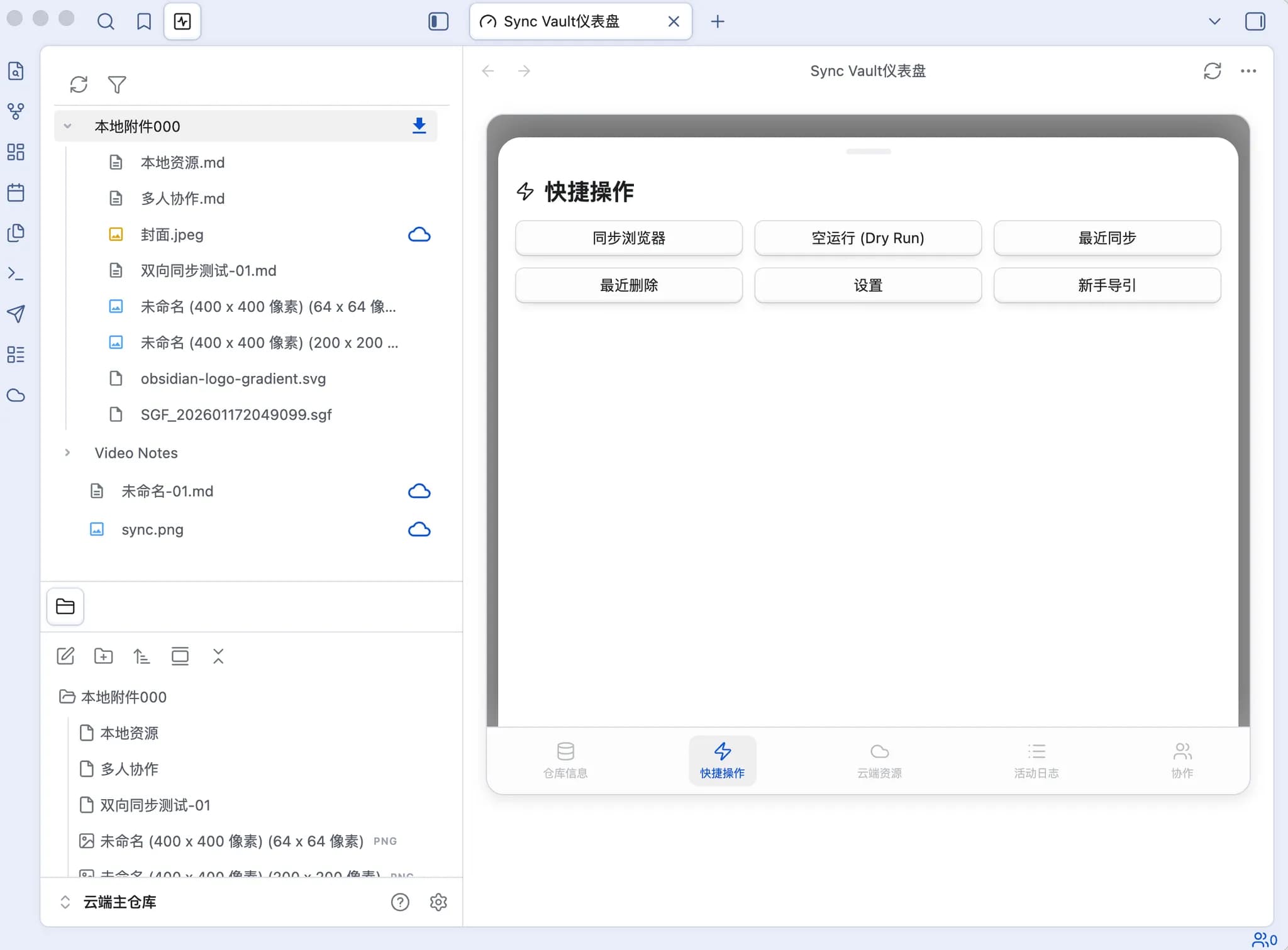Open 本地资源 note in file explorer
The width and height of the screenshot is (1288, 950).
click(119, 733)
